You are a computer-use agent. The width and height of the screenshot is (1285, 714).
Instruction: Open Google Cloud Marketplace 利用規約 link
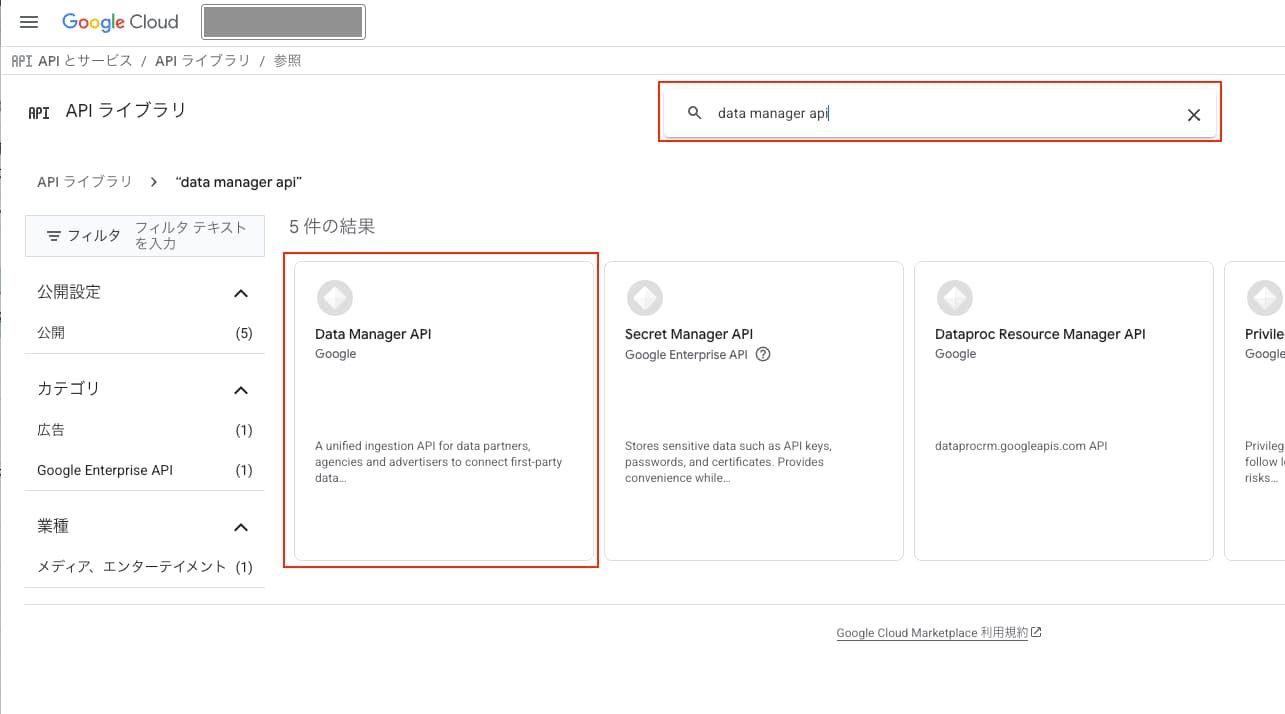click(932, 633)
